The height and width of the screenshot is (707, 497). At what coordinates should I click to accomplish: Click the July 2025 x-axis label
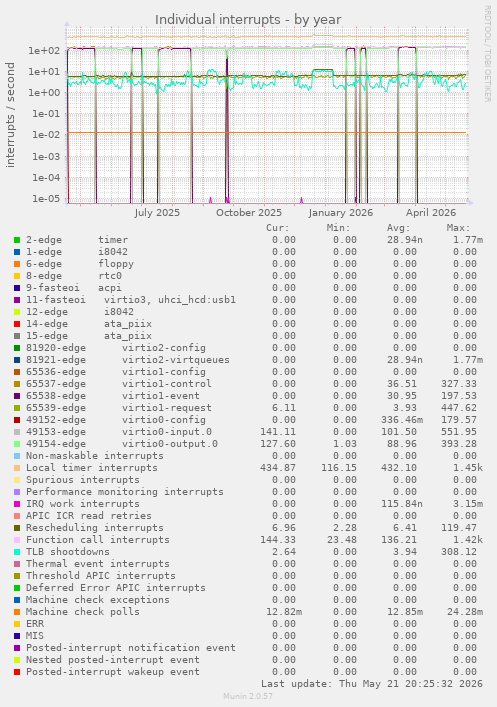pos(157,213)
